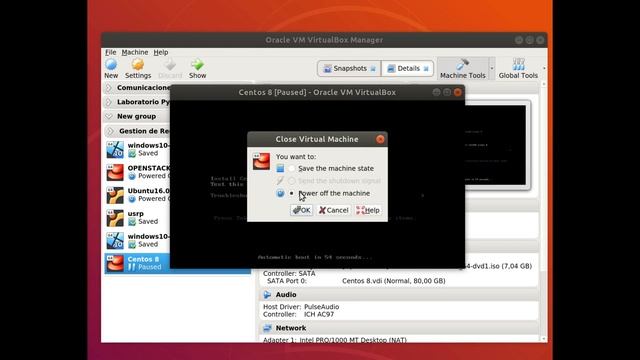
Task: Select the Ubuntu16.0 VM icon
Action: pos(115,195)
